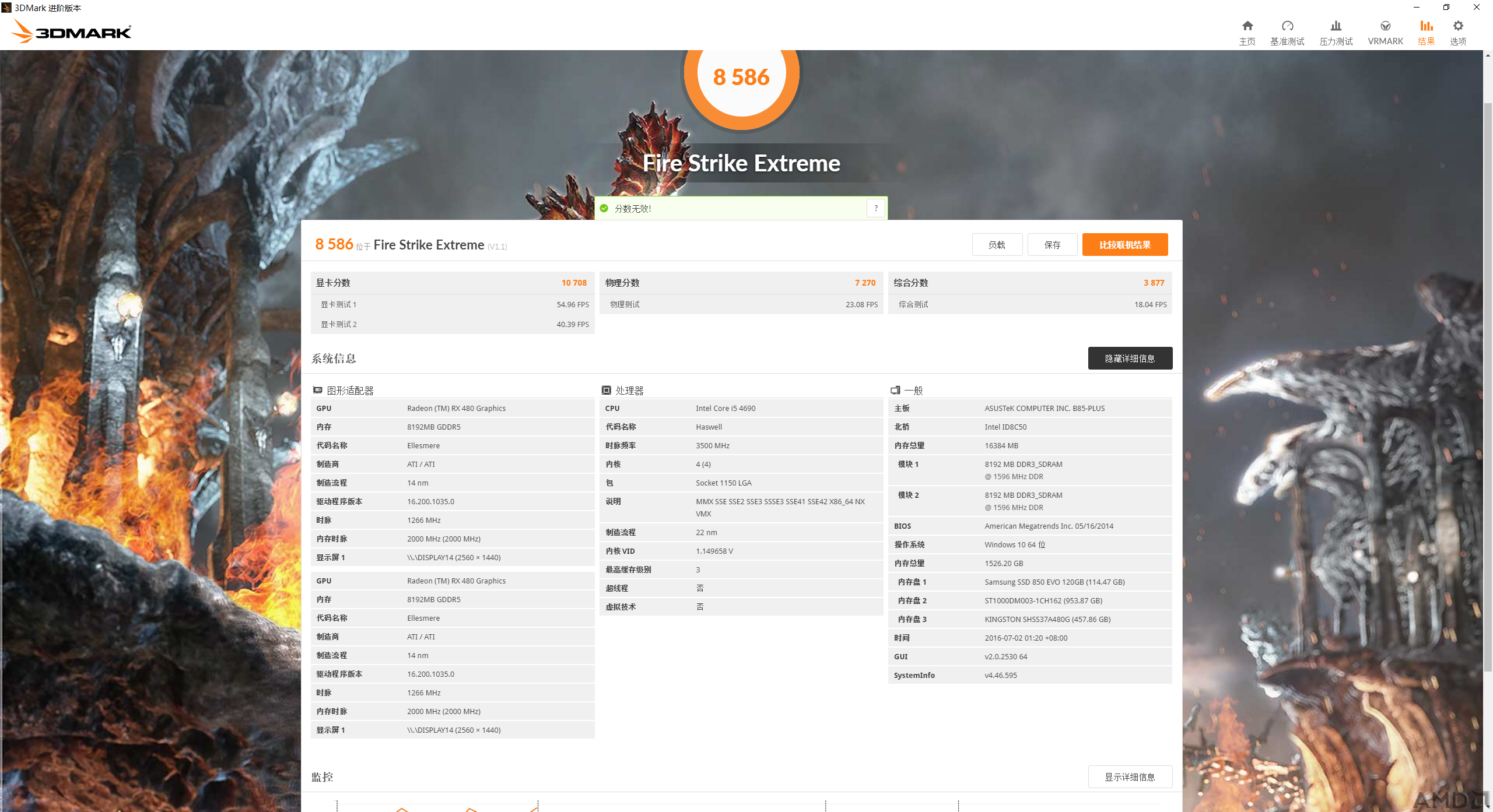Click the scrollbar down arrow
Screen dimensions: 1493x812
[1488, 806]
